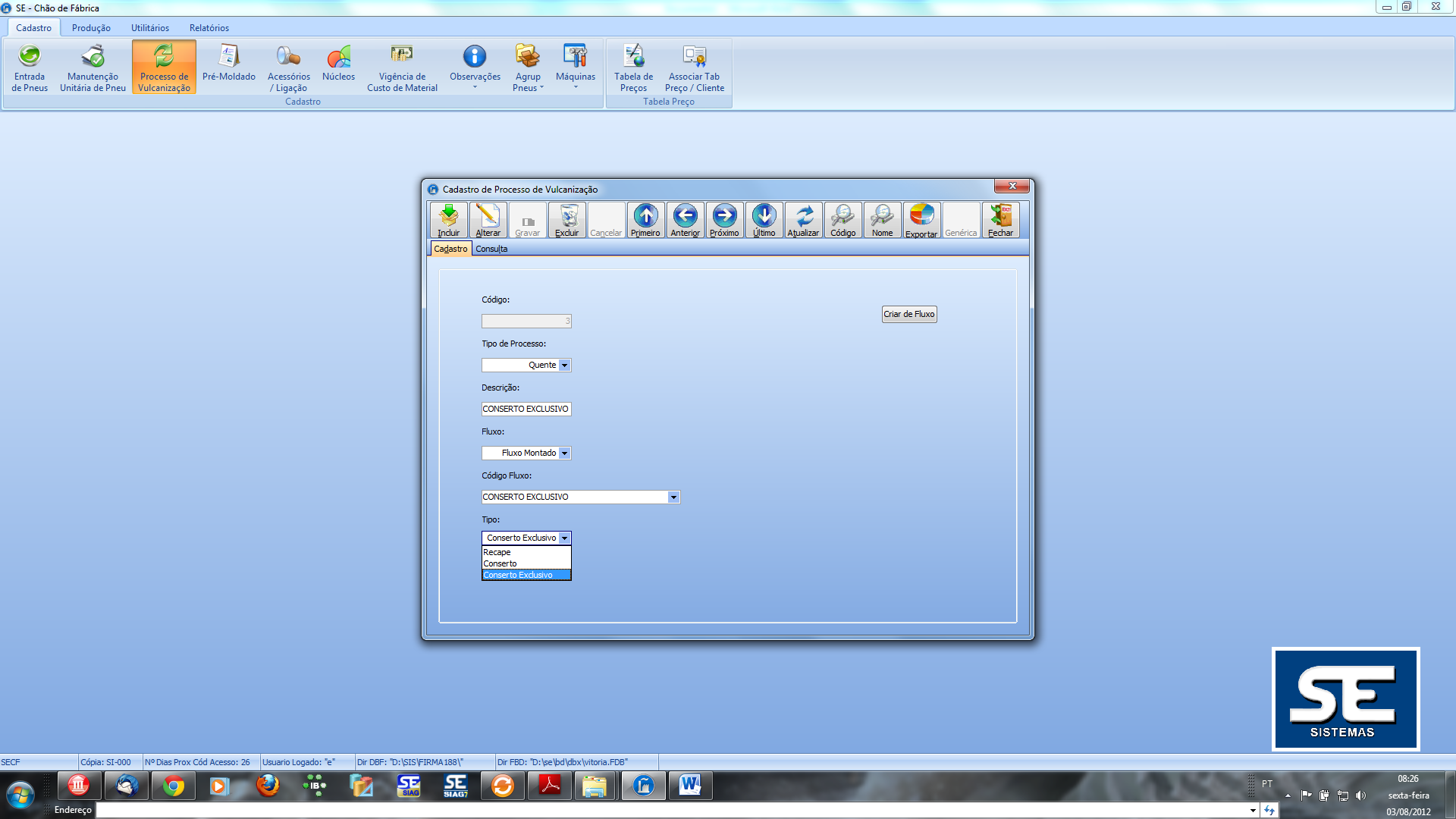Click the Tabela de Preços icon
The height and width of the screenshot is (819, 1456).
tap(633, 67)
